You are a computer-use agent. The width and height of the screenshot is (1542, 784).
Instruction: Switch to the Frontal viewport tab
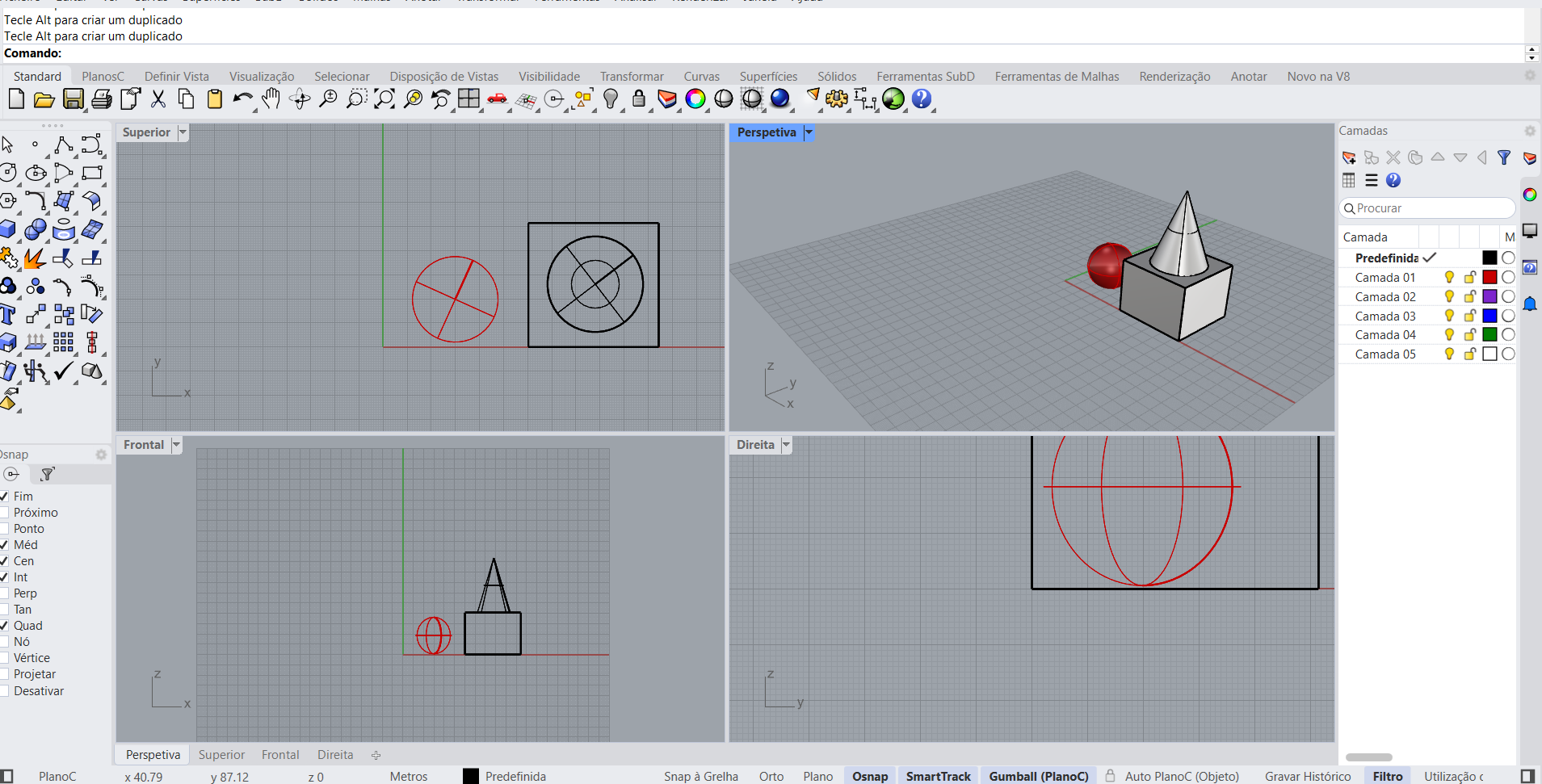pos(279,755)
